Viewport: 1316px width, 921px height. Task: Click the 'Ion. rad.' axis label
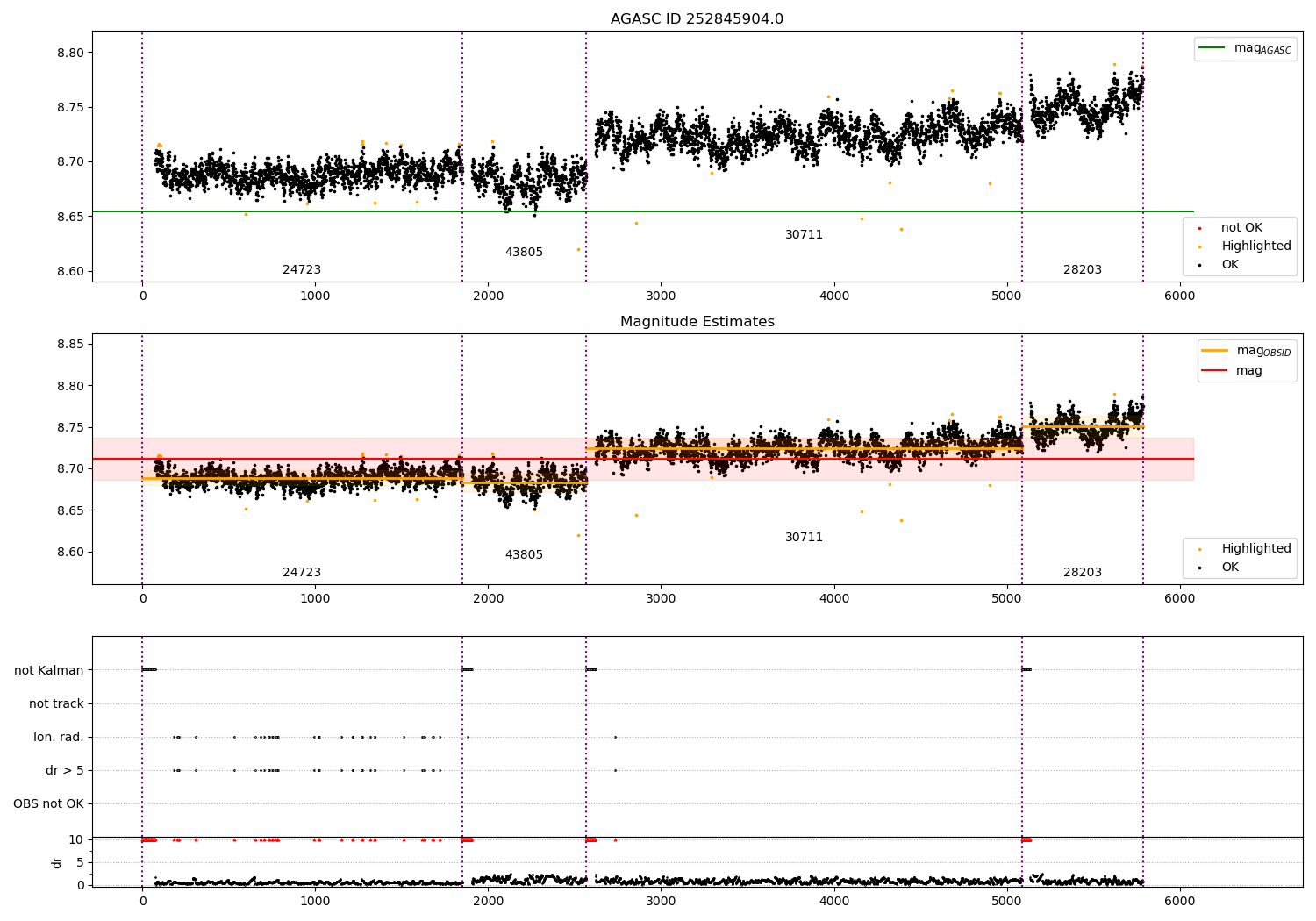[59, 738]
